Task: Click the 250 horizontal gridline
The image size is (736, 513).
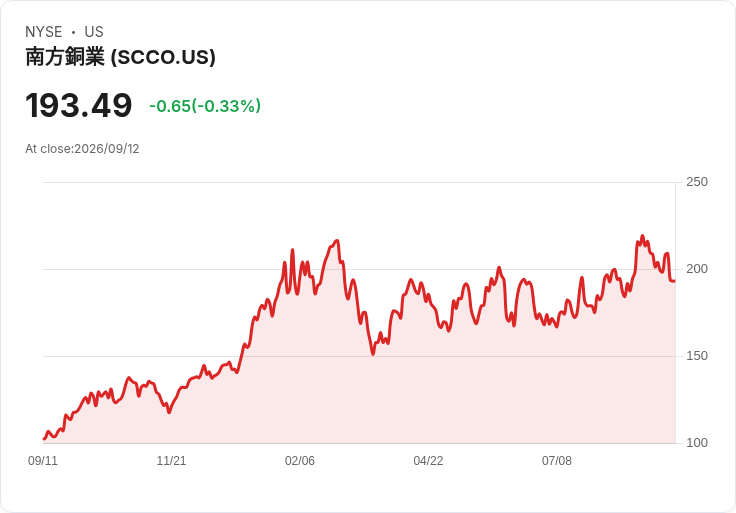Action: pos(359,183)
